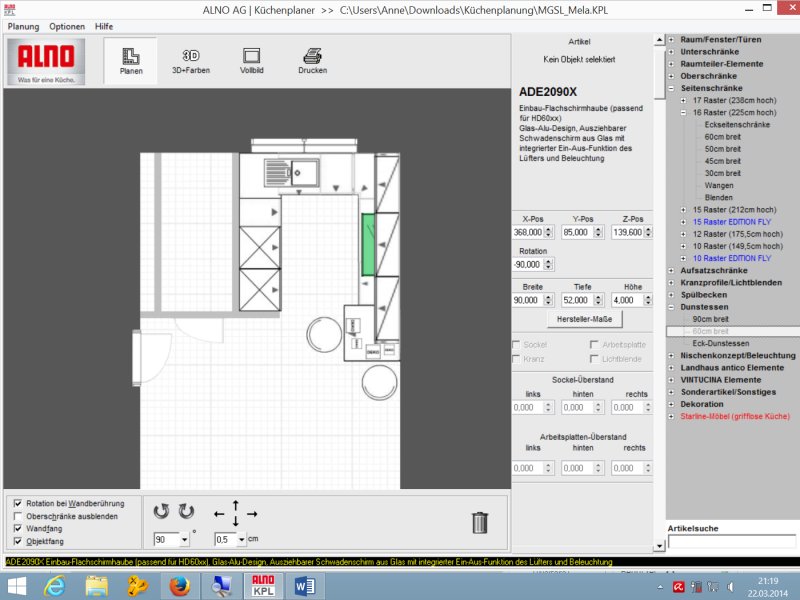Open Firefox from the taskbar
Image resolution: width=800 pixels, height=600 pixels.
click(179, 585)
